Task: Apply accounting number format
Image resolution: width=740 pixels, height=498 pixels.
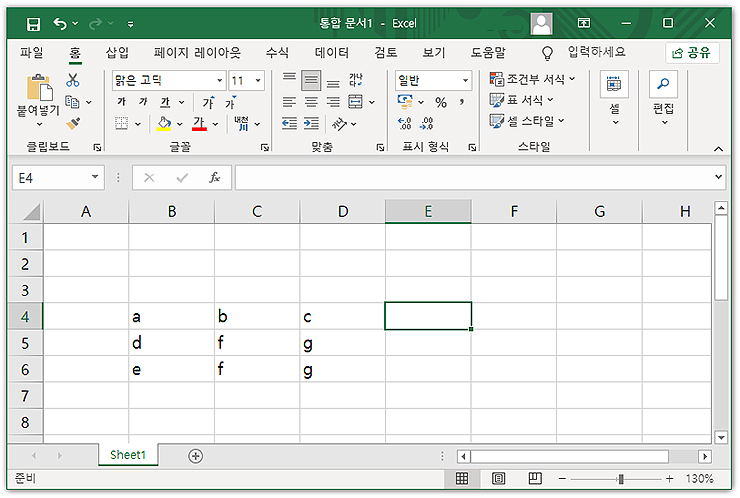Action: click(x=405, y=101)
